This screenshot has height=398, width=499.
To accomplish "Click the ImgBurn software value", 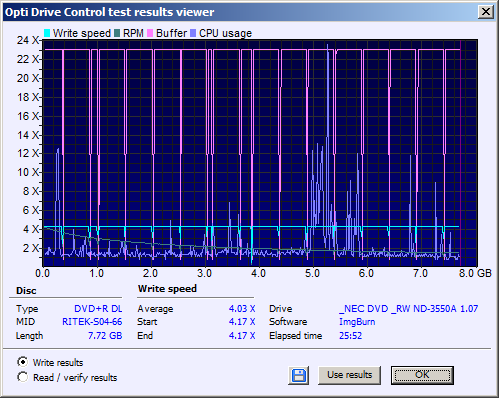I will pos(357,322).
